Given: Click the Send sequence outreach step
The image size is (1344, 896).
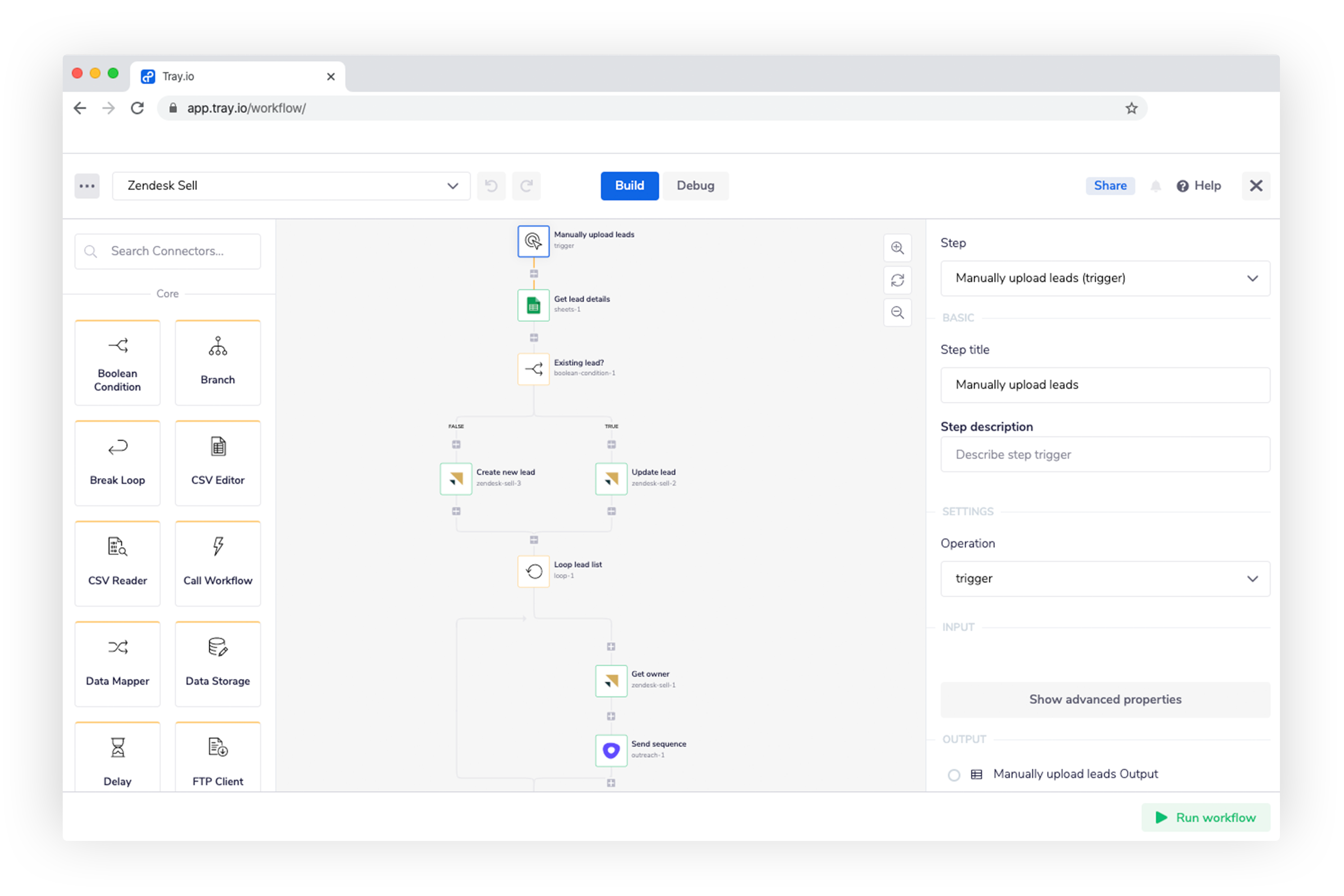Looking at the screenshot, I should (611, 750).
